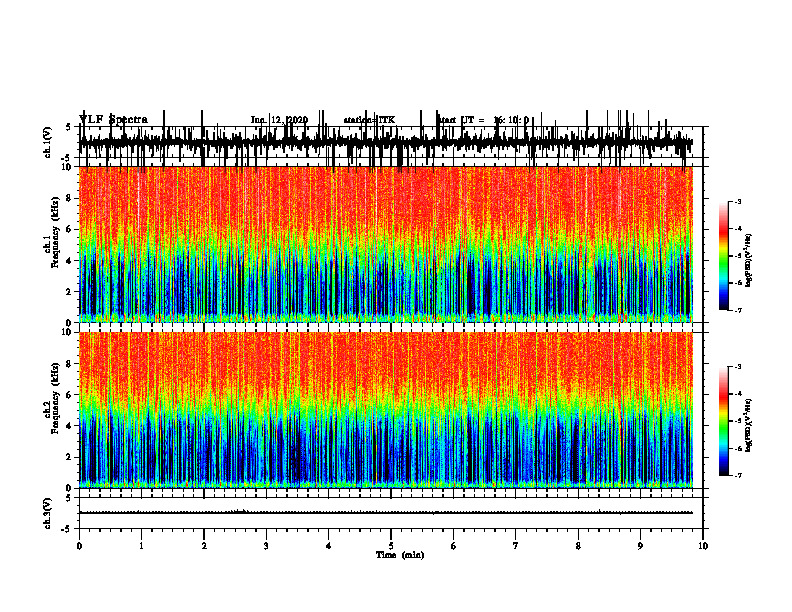Click the "-7" label on ch.1 colorbar
Screen dimensions: 792x612
click(737, 310)
